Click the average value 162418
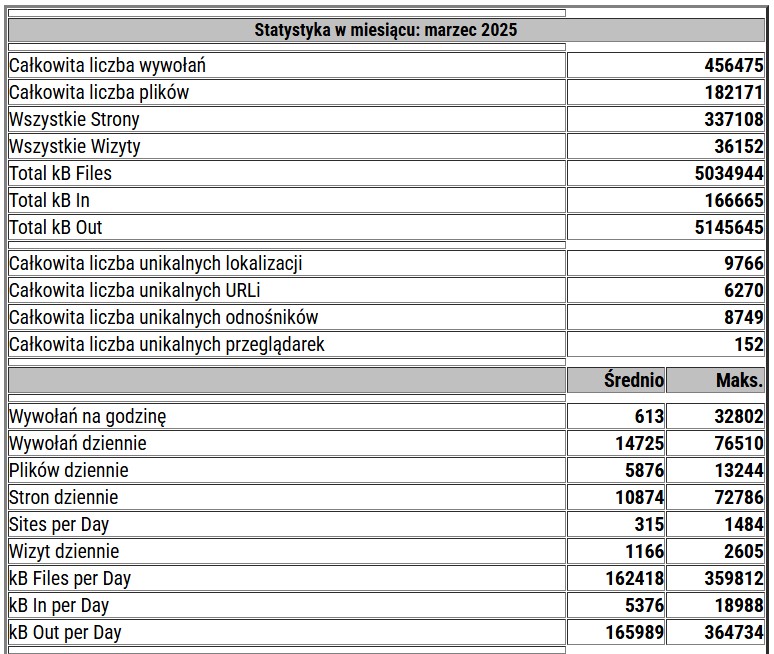The image size is (774, 654). tap(634, 578)
